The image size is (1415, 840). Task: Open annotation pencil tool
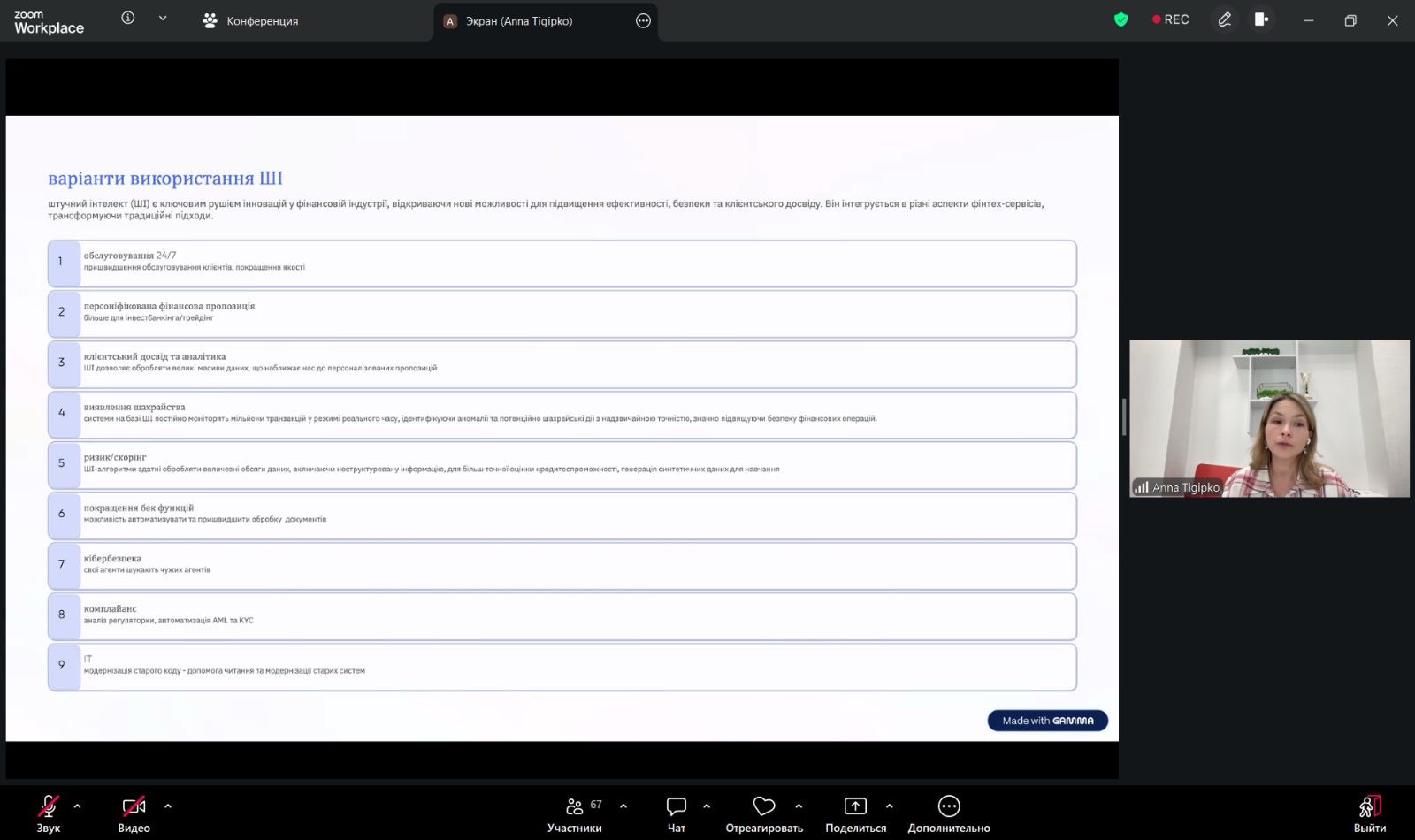[1224, 19]
